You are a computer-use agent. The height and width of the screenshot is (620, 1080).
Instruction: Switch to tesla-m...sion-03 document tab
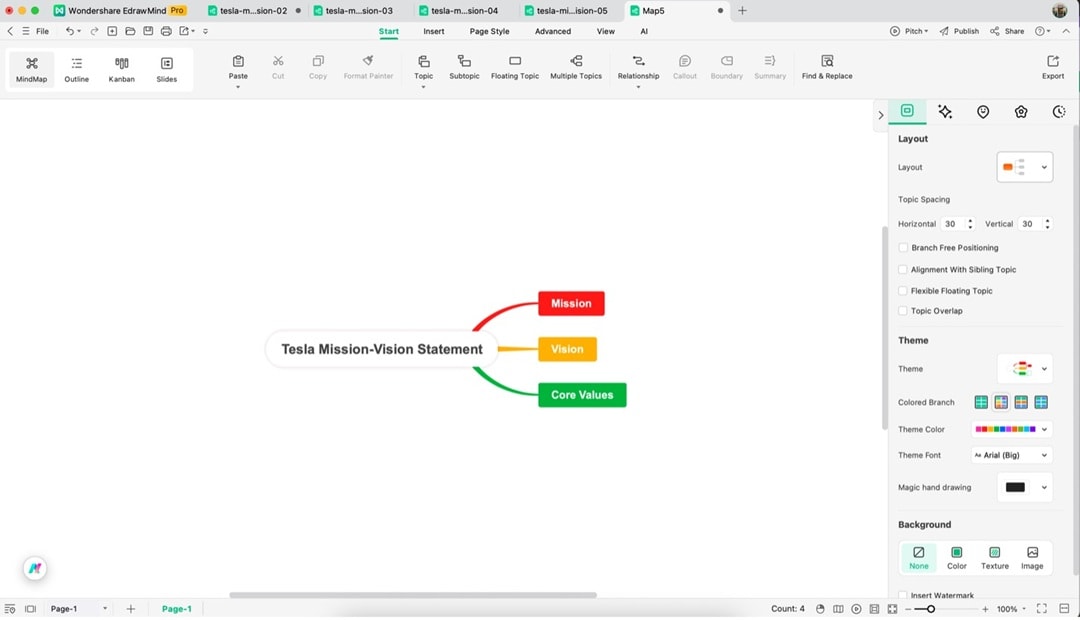click(359, 10)
